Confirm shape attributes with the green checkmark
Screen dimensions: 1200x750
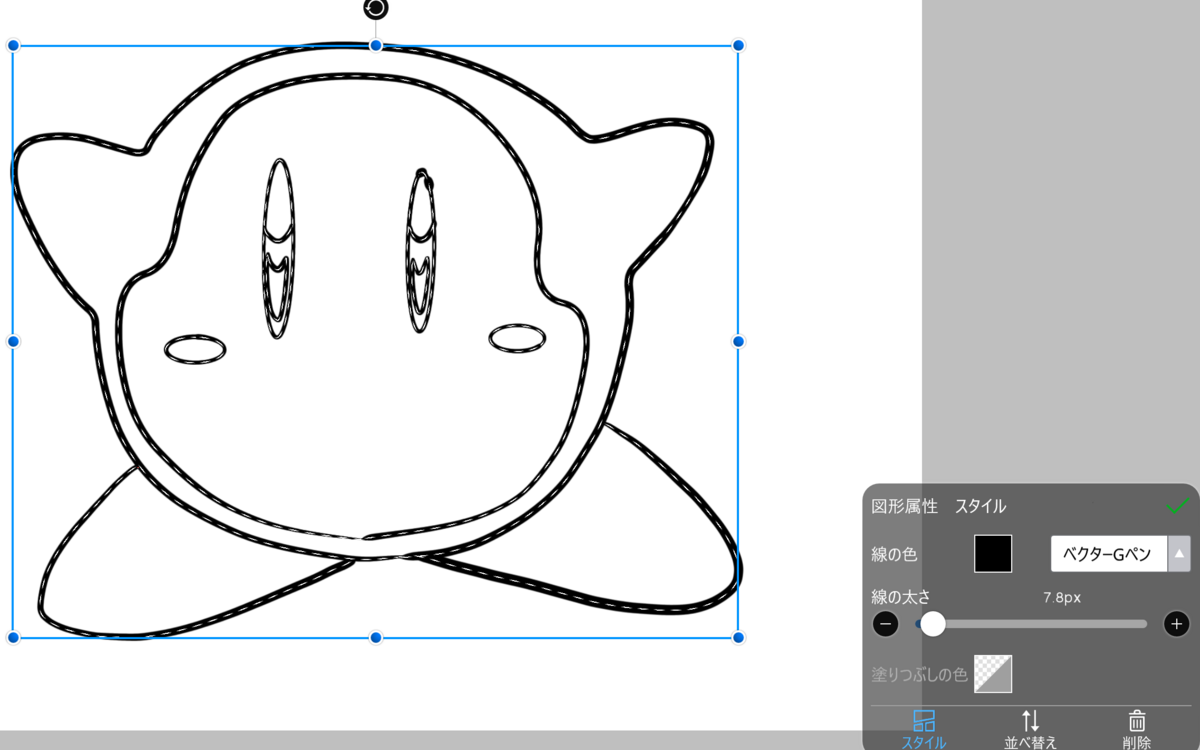coord(1178,506)
